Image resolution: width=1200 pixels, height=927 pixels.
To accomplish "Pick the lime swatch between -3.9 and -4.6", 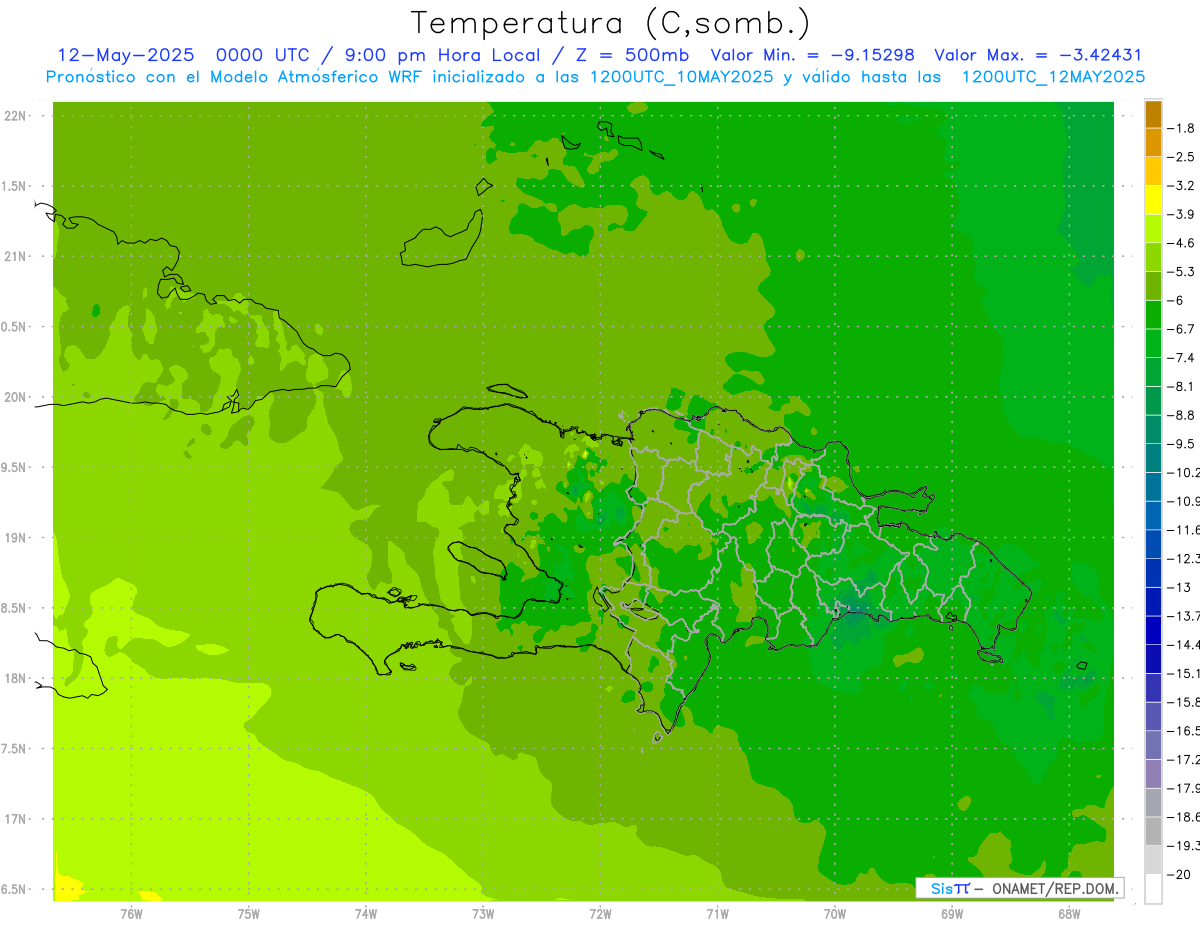I will [x=1153, y=229].
